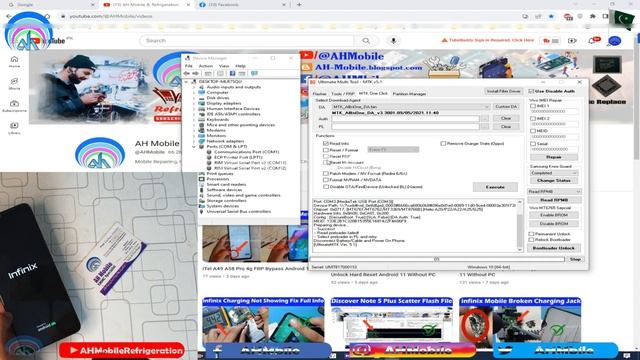
Task: Open Action menu in Device Manager
Action: [x=206, y=66]
